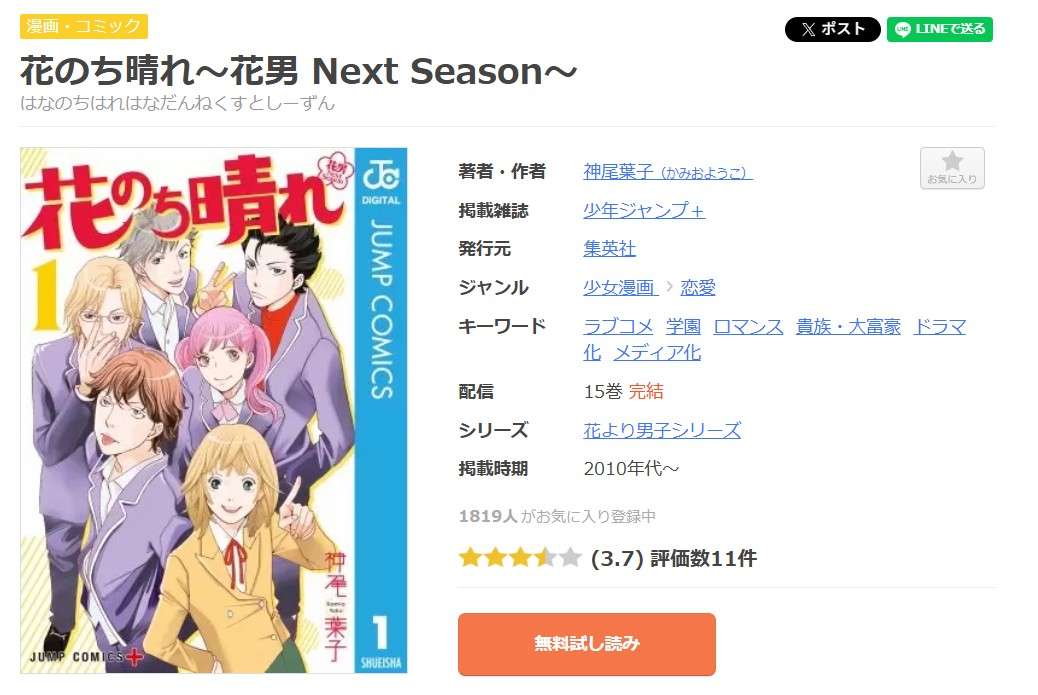Share via the LINE send button
Image resolution: width=1038 pixels, height=695 pixels.
click(939, 29)
